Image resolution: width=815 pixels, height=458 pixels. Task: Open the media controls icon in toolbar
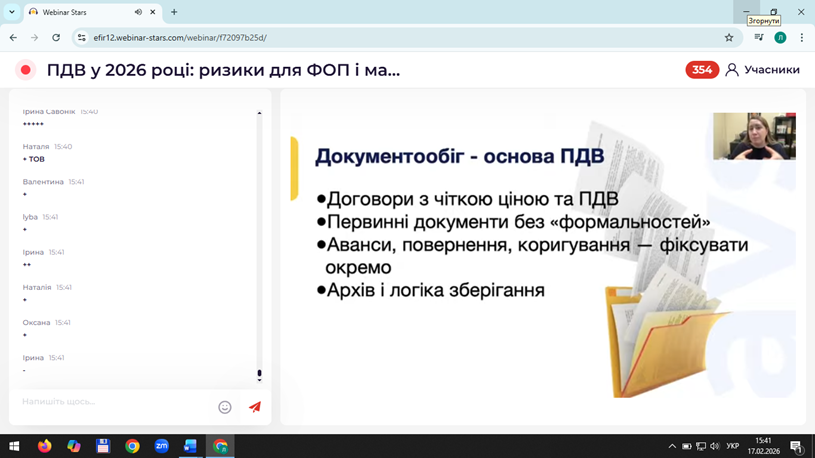click(x=758, y=38)
